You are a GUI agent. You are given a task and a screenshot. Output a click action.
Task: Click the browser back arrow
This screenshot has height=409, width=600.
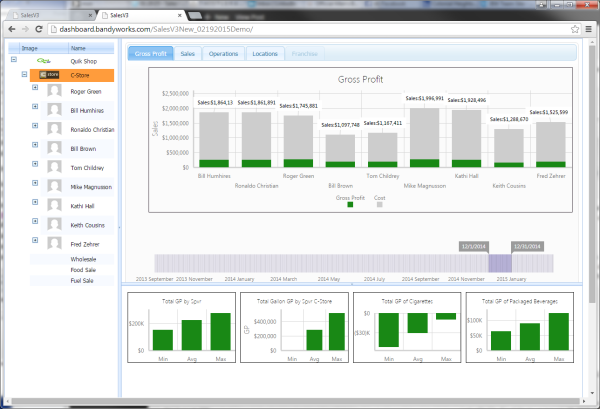[12, 29]
